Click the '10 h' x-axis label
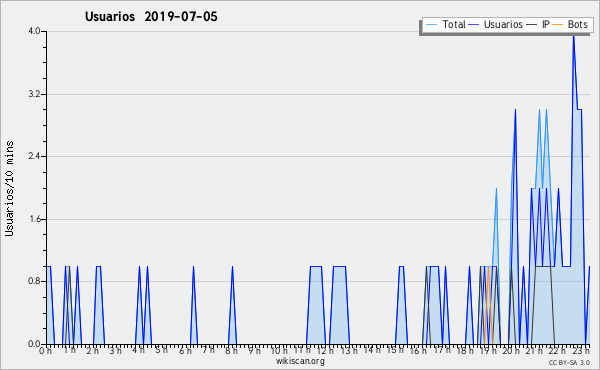Viewport: 600px width, 370px height. pos(279,350)
